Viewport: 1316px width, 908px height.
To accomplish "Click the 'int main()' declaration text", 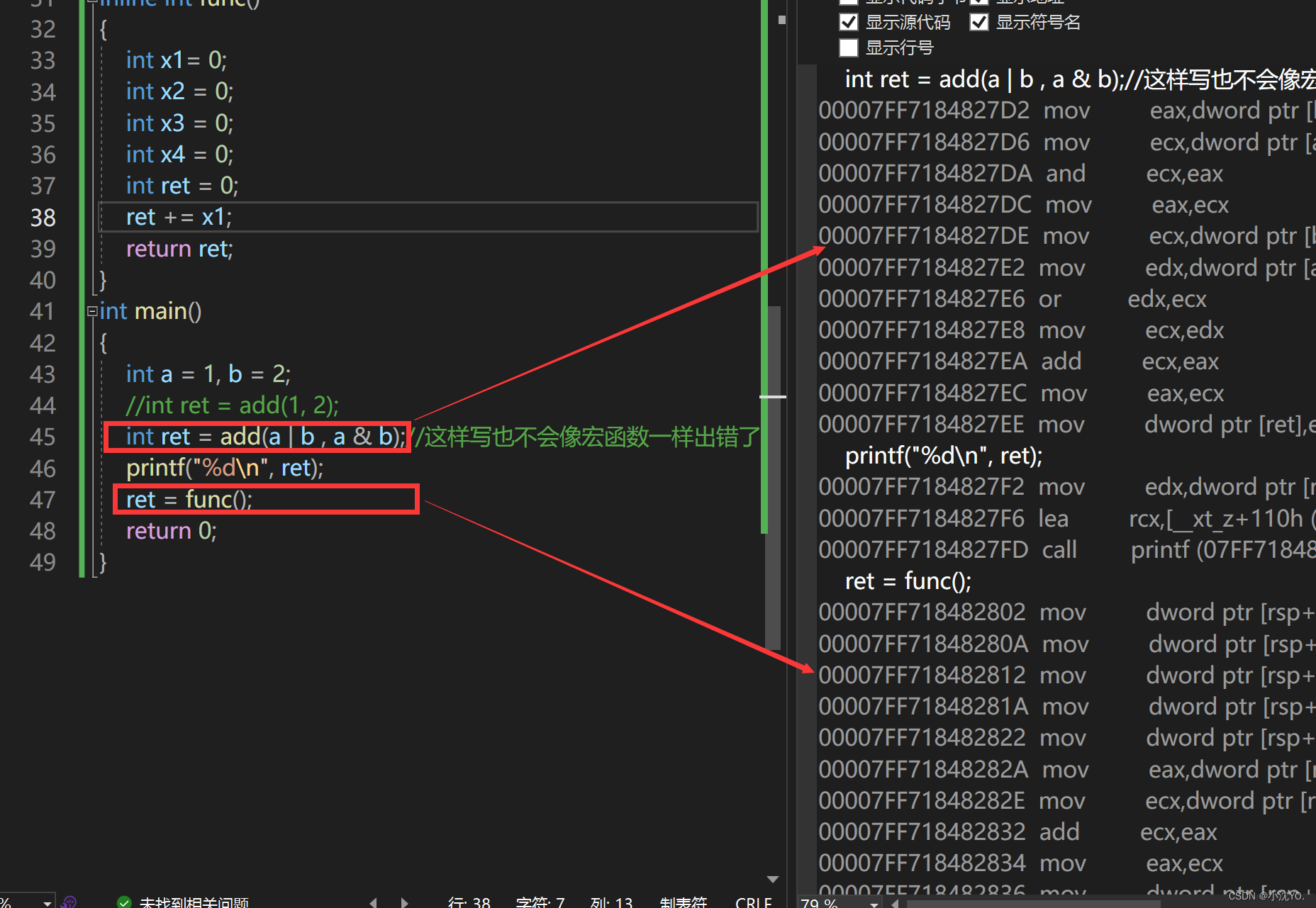I will (150, 311).
